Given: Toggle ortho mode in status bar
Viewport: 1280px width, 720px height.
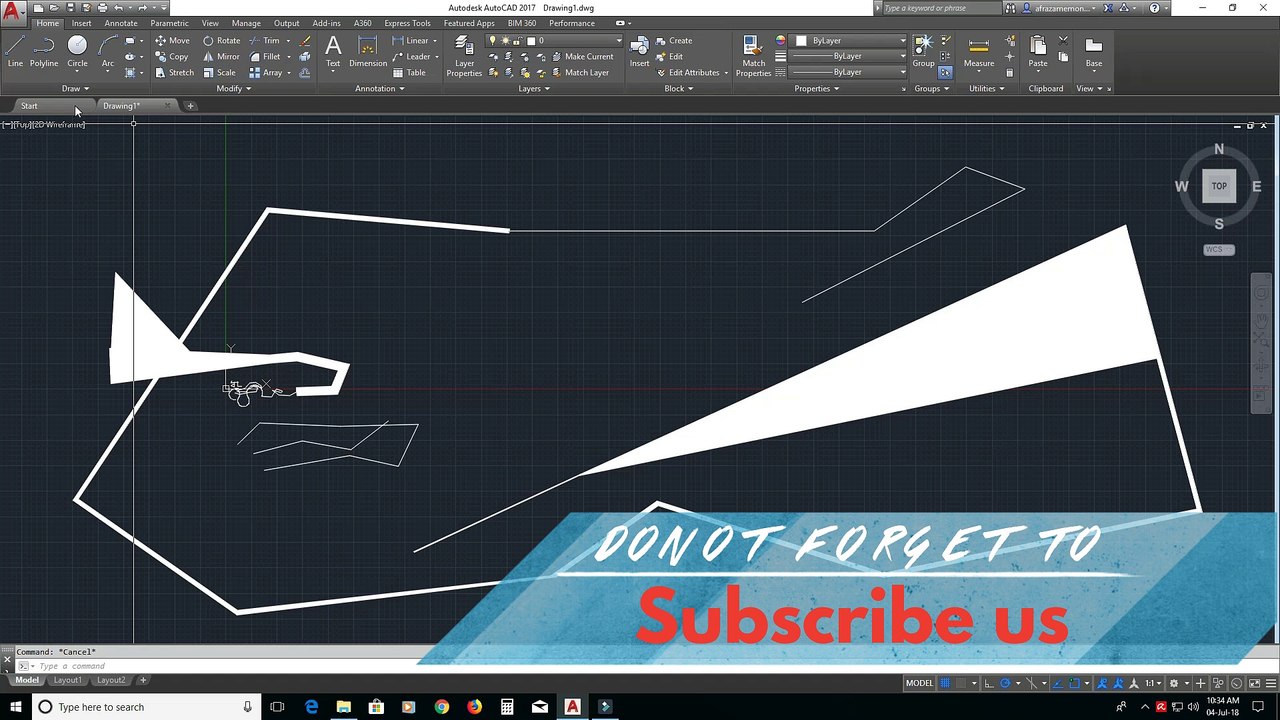Looking at the screenshot, I should point(989,683).
